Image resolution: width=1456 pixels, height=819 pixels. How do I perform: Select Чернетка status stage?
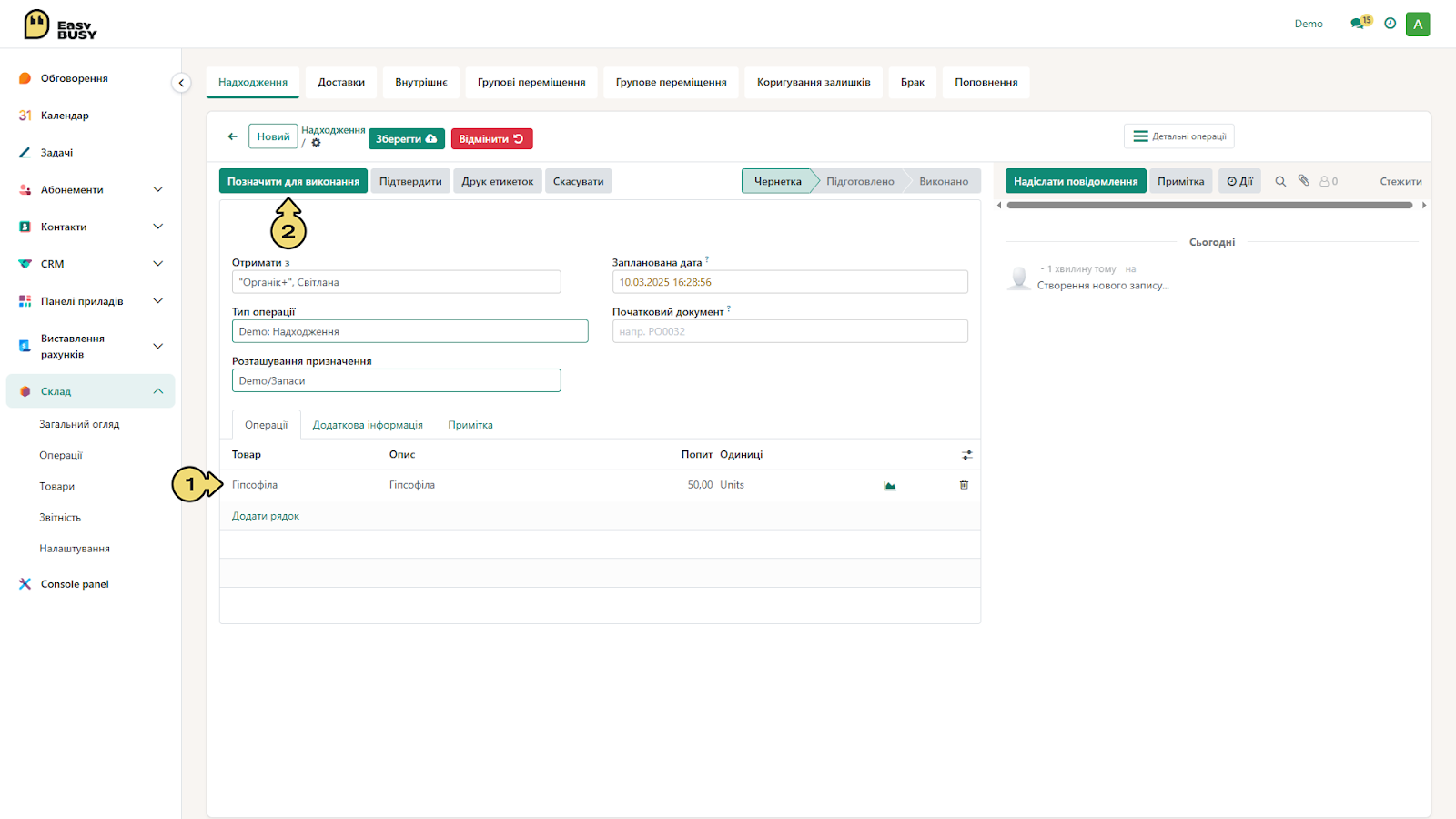(778, 181)
